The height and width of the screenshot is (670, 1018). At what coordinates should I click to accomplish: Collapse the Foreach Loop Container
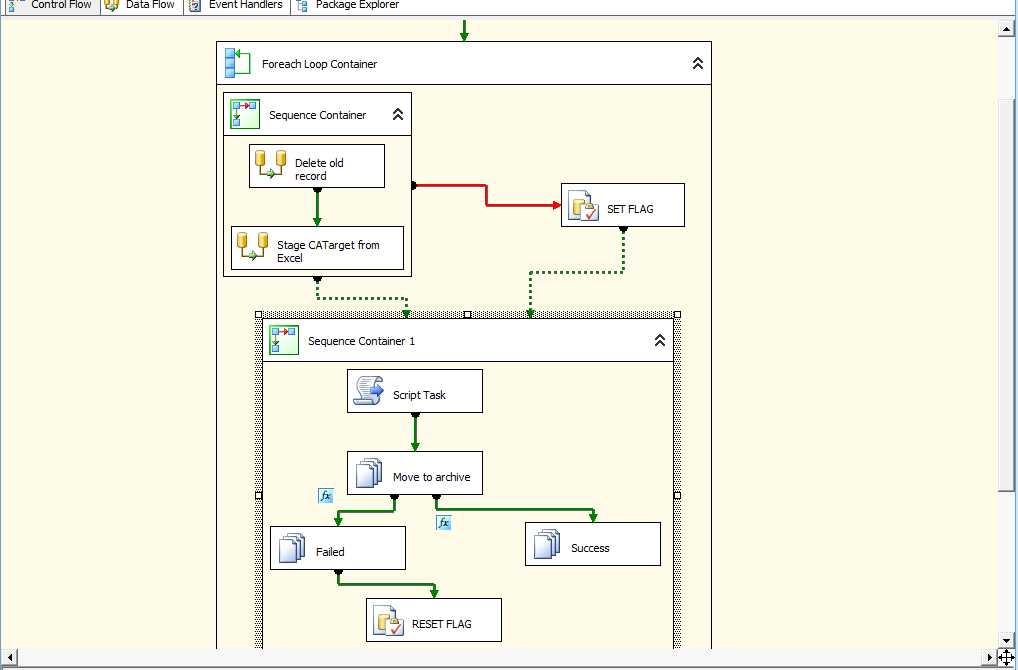pyautogui.click(x=697, y=63)
